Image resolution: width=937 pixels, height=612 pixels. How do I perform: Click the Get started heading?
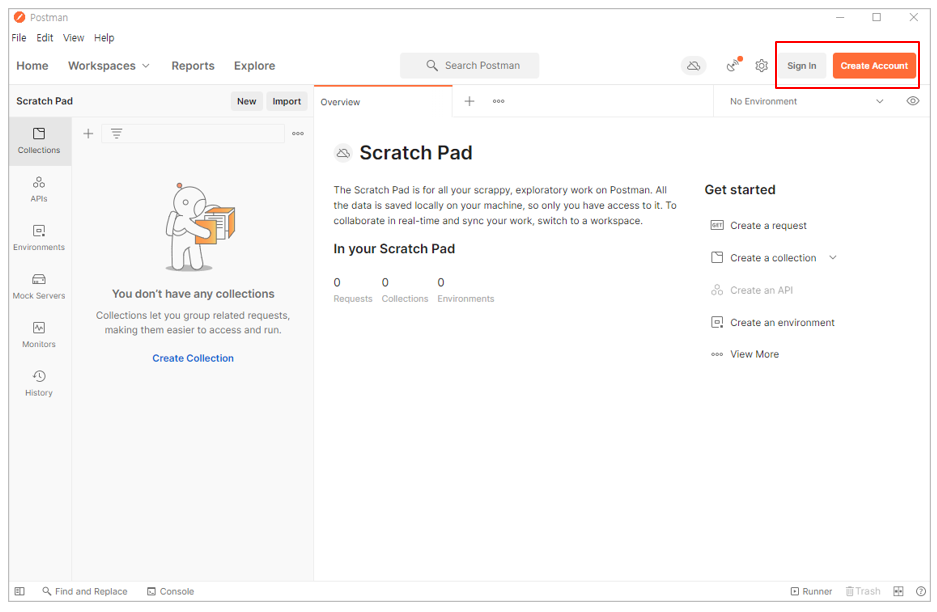[740, 189]
